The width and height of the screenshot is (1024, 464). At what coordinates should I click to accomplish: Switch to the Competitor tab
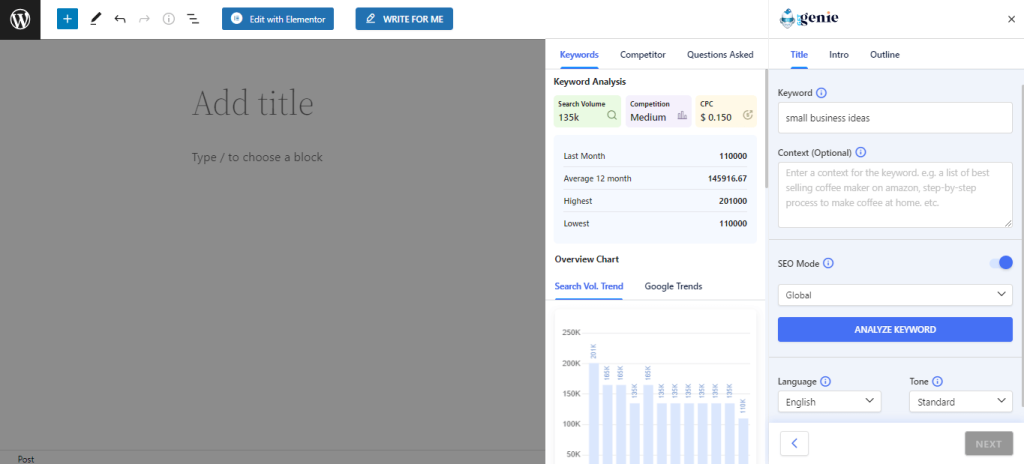(x=643, y=55)
